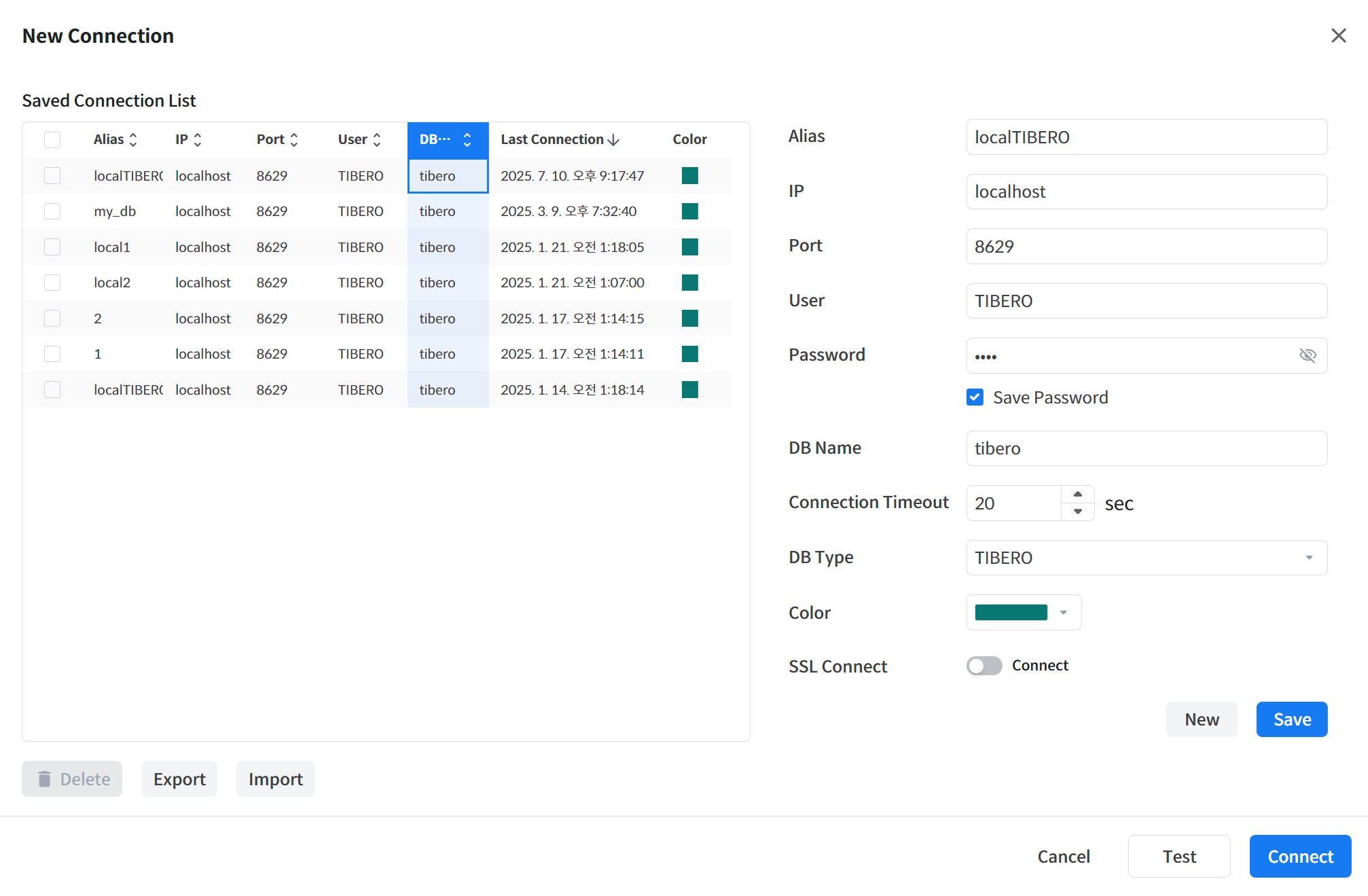Viewport: 1368px width, 896px height.
Task: Click the local1 row color swatch
Action: (689, 247)
